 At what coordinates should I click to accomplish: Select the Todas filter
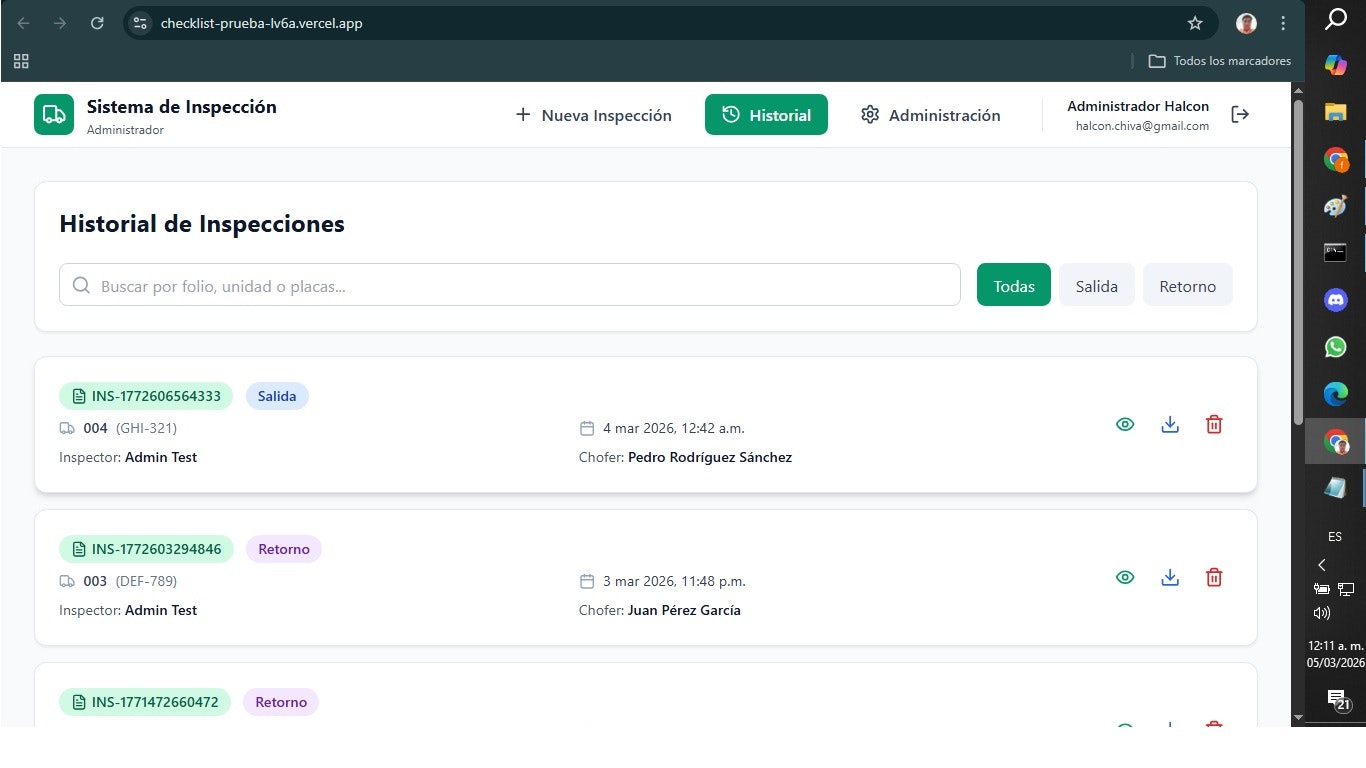[1013, 285]
